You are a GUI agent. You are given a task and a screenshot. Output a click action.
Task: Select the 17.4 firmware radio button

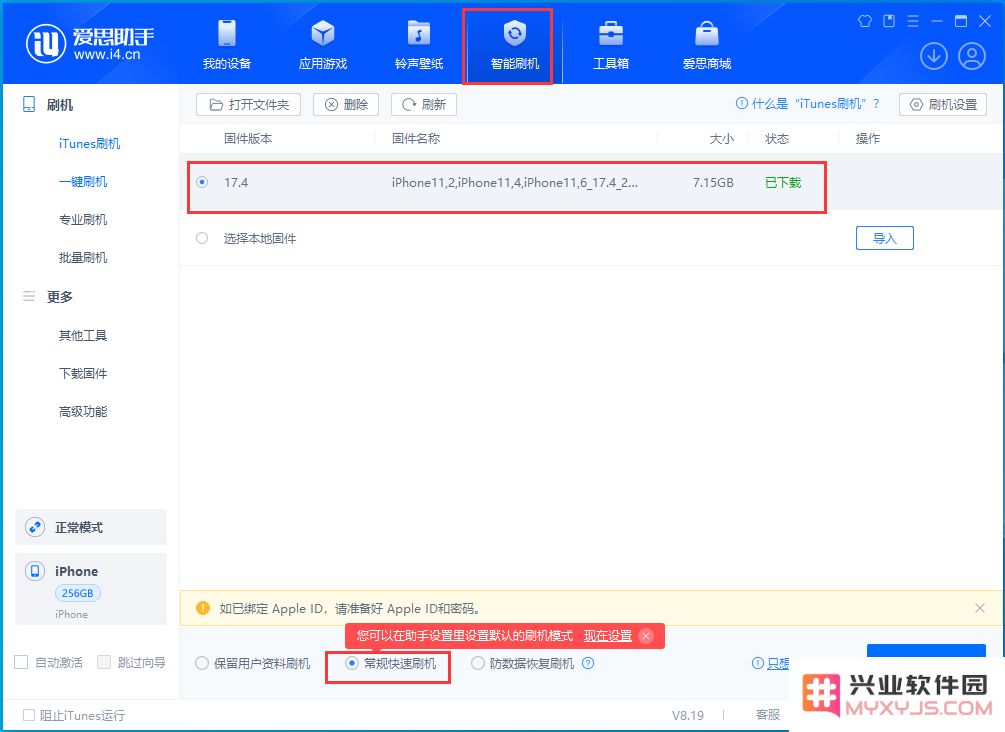[202, 182]
